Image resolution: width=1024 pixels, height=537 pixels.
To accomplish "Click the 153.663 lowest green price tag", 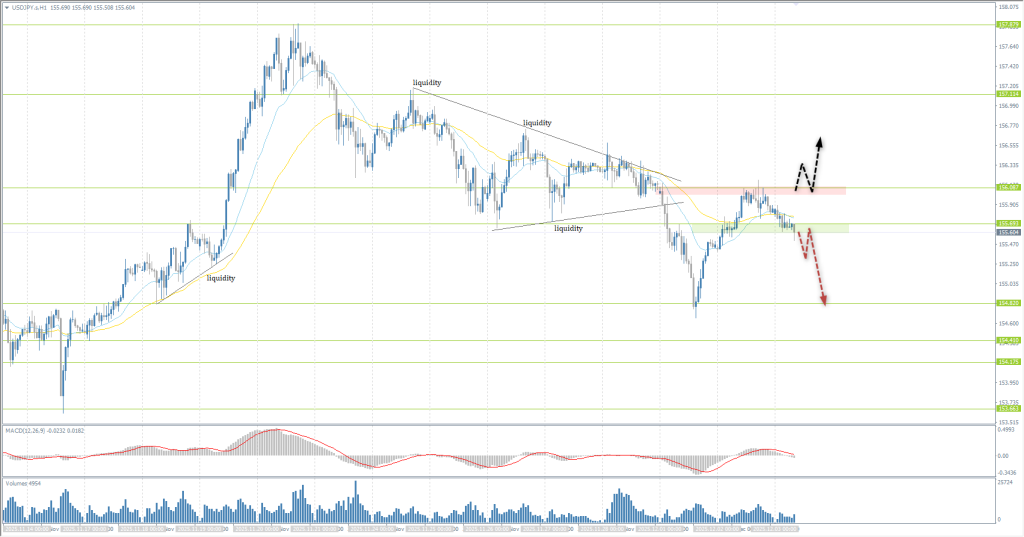I will point(1007,408).
